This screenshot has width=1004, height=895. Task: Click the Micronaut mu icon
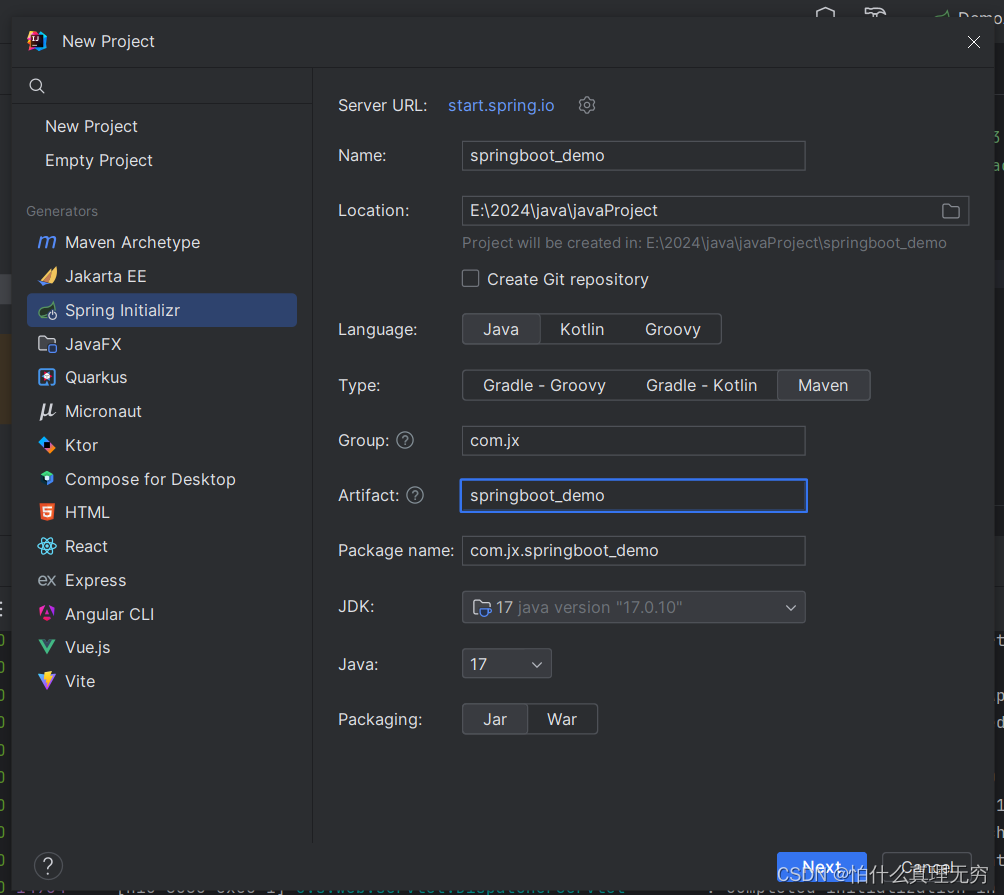click(x=47, y=411)
